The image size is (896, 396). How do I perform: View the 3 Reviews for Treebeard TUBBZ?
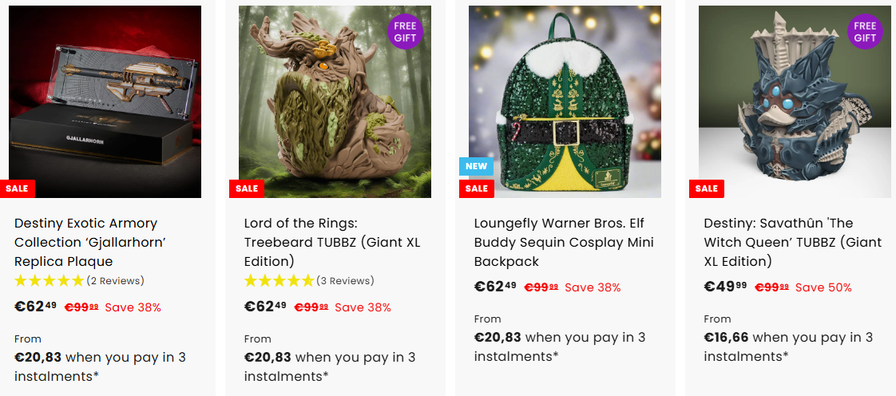tap(345, 281)
